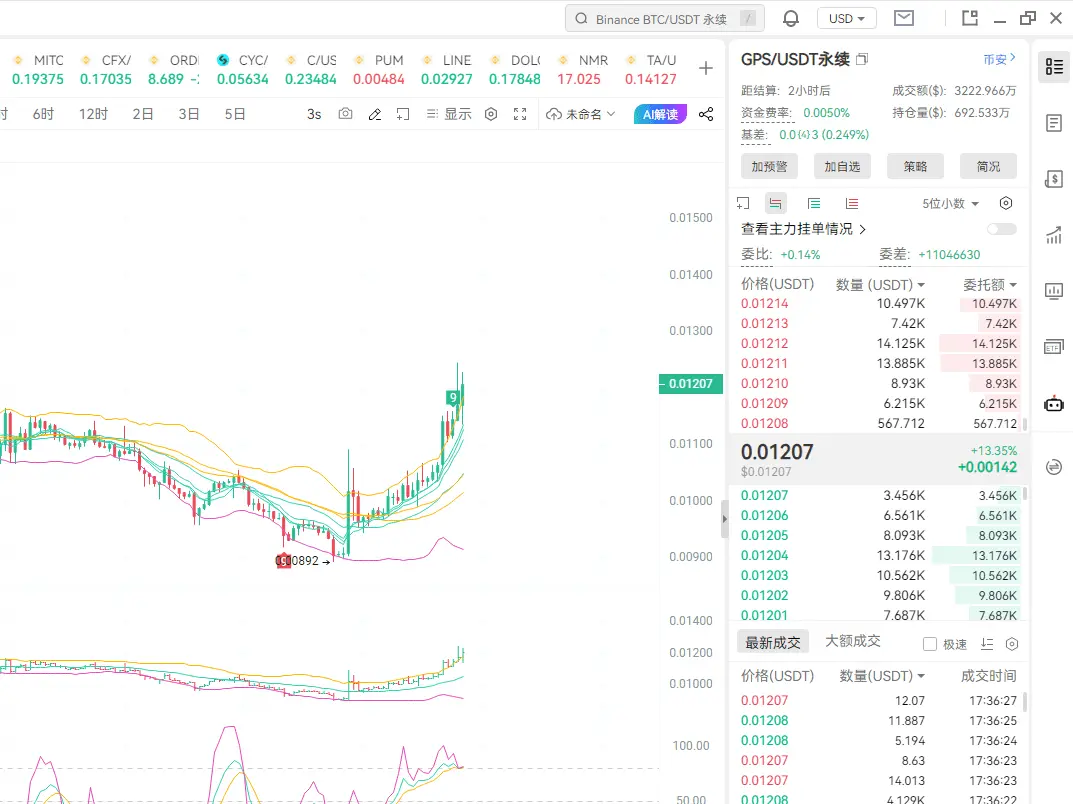The width and height of the screenshot is (1073, 804).
Task: Open the watchlist sidebar icon
Action: pos(1054,66)
